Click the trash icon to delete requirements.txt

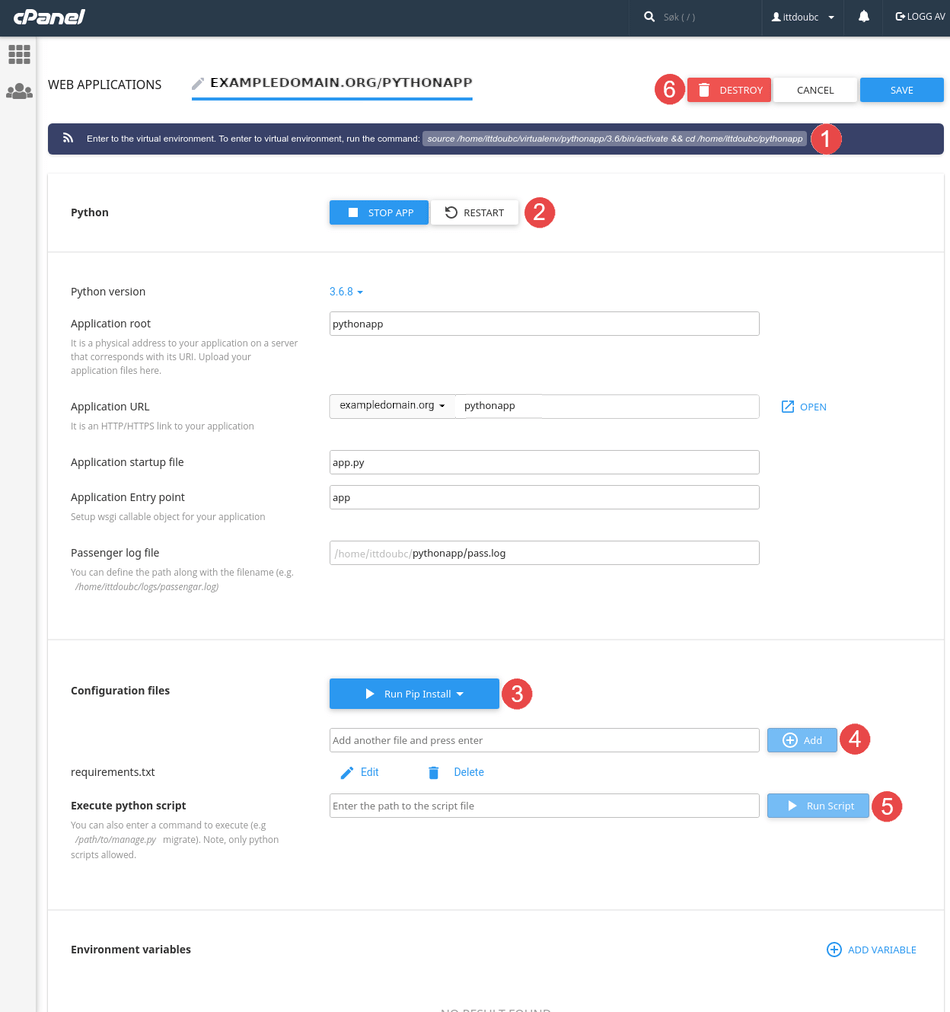pyautogui.click(x=433, y=771)
